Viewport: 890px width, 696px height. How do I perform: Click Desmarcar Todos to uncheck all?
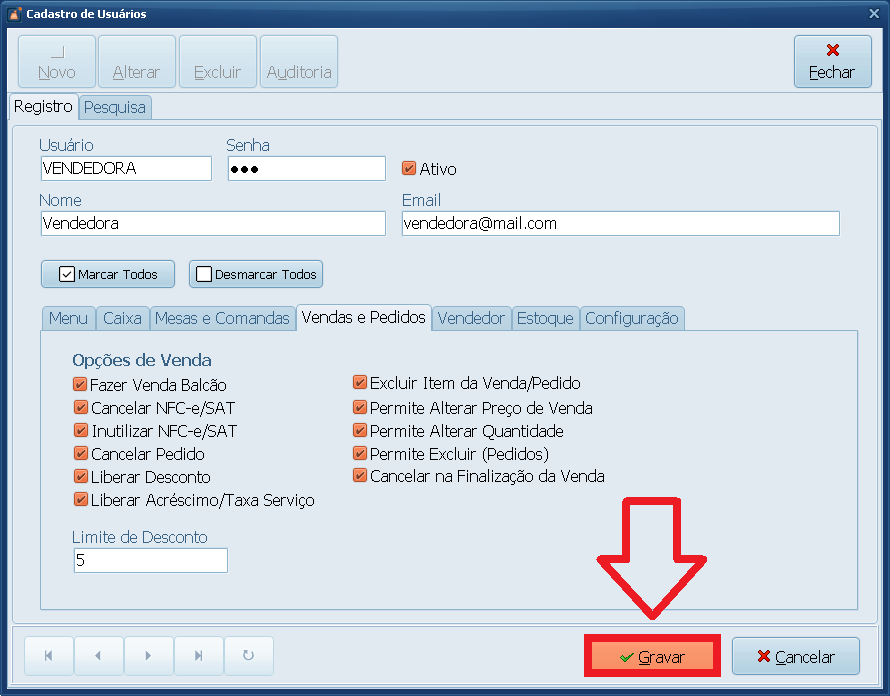click(x=256, y=274)
